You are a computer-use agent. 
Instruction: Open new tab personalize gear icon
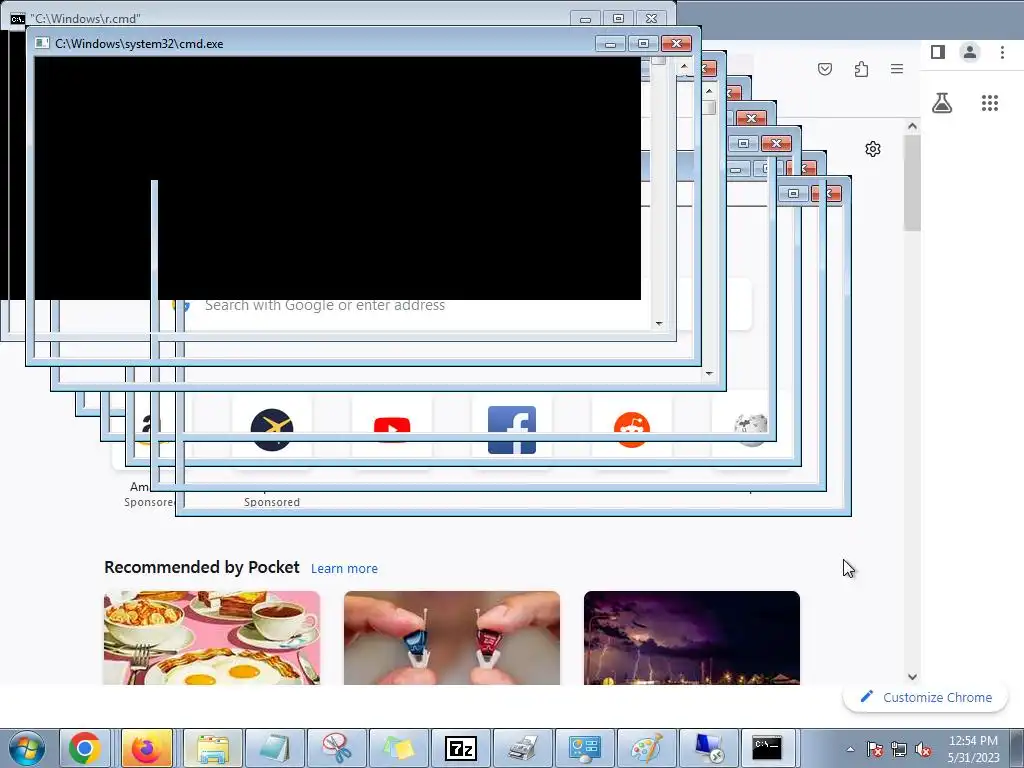pyautogui.click(x=872, y=149)
